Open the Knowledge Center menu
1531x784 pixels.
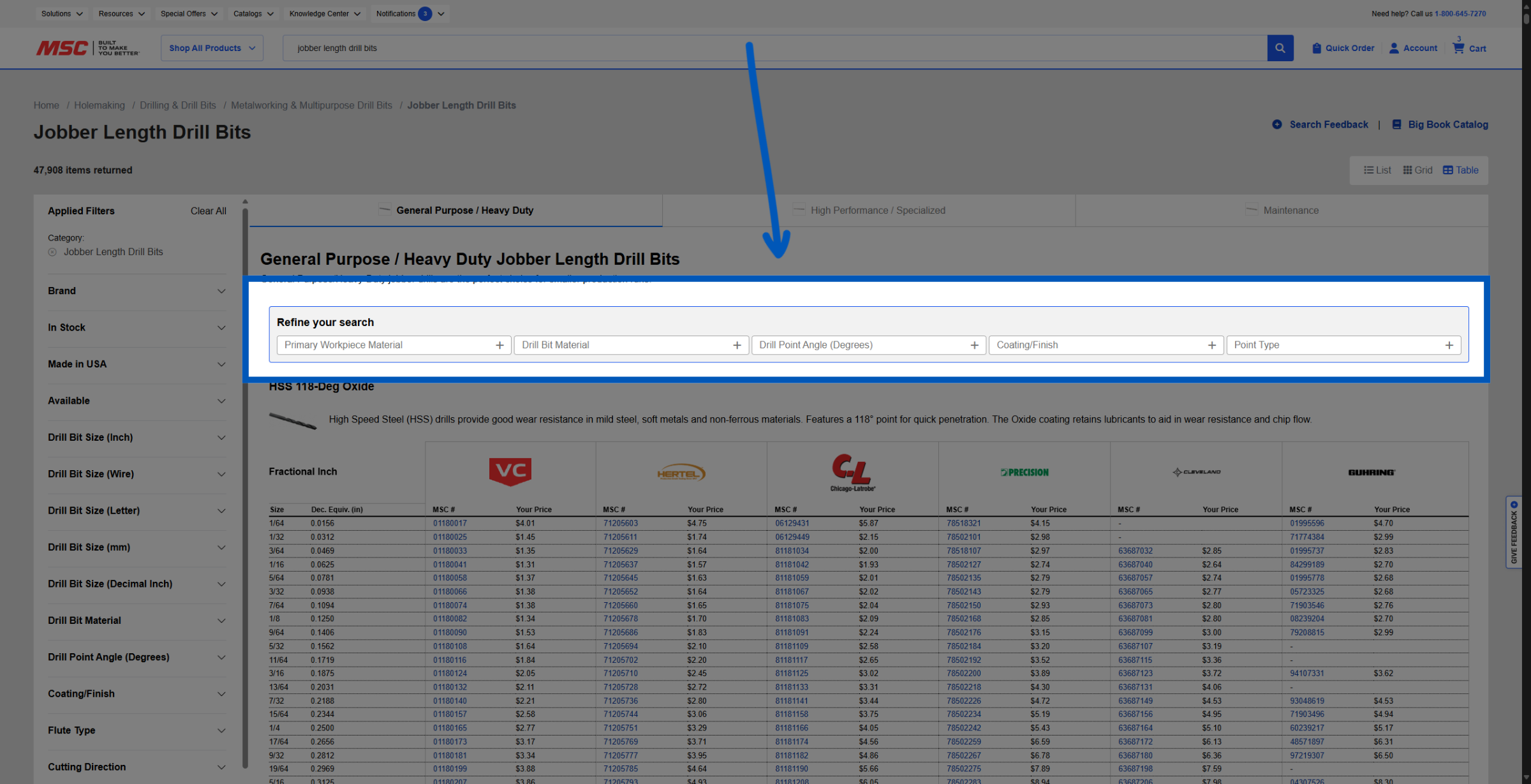pos(325,13)
